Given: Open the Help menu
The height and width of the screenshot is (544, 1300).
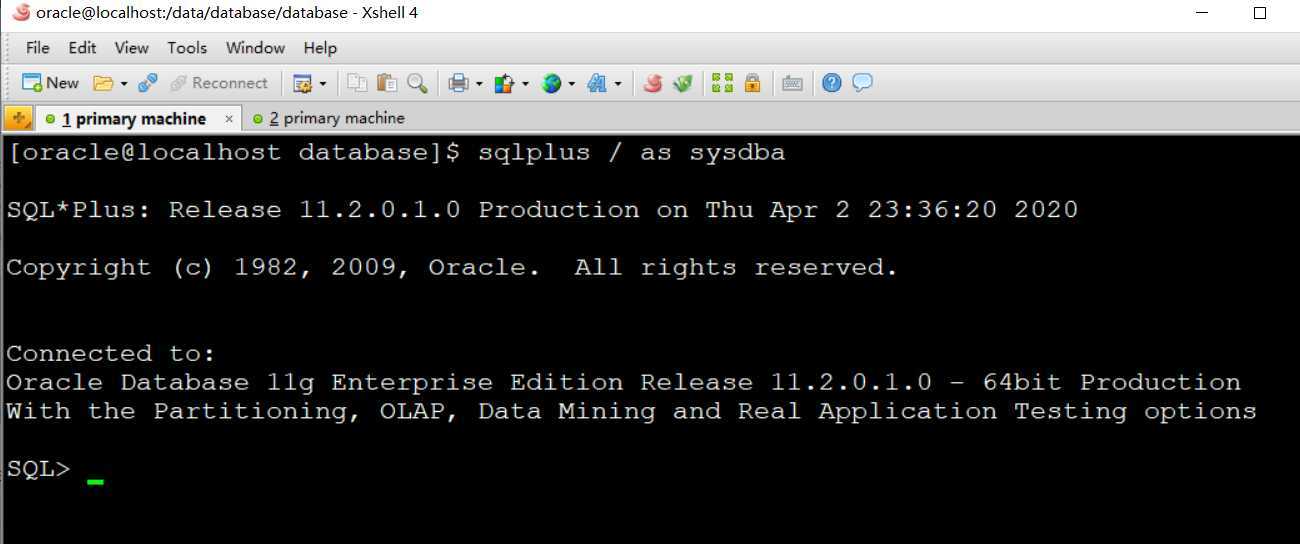Looking at the screenshot, I should pos(320,47).
